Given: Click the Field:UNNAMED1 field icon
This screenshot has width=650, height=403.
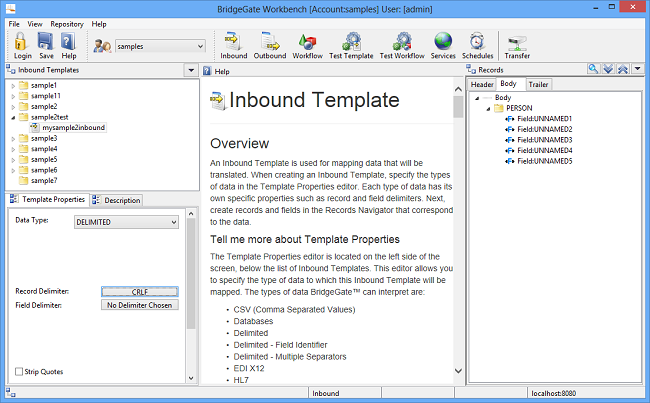Looking at the screenshot, I should (509, 119).
